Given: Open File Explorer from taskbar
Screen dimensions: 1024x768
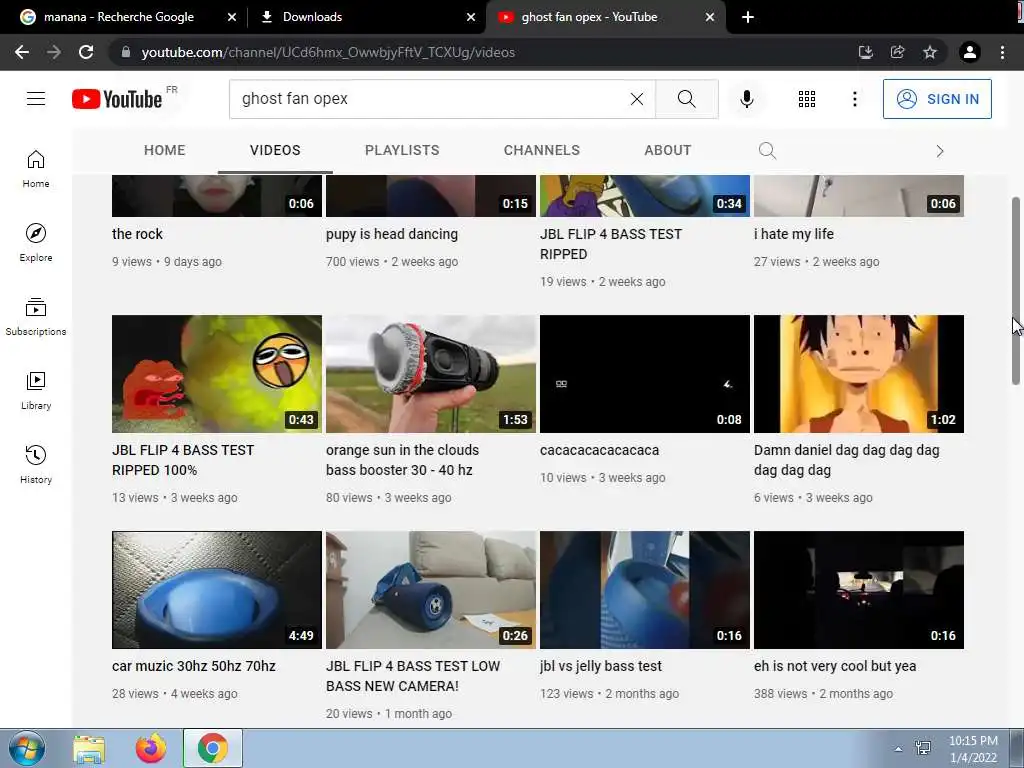Looking at the screenshot, I should (89, 748).
